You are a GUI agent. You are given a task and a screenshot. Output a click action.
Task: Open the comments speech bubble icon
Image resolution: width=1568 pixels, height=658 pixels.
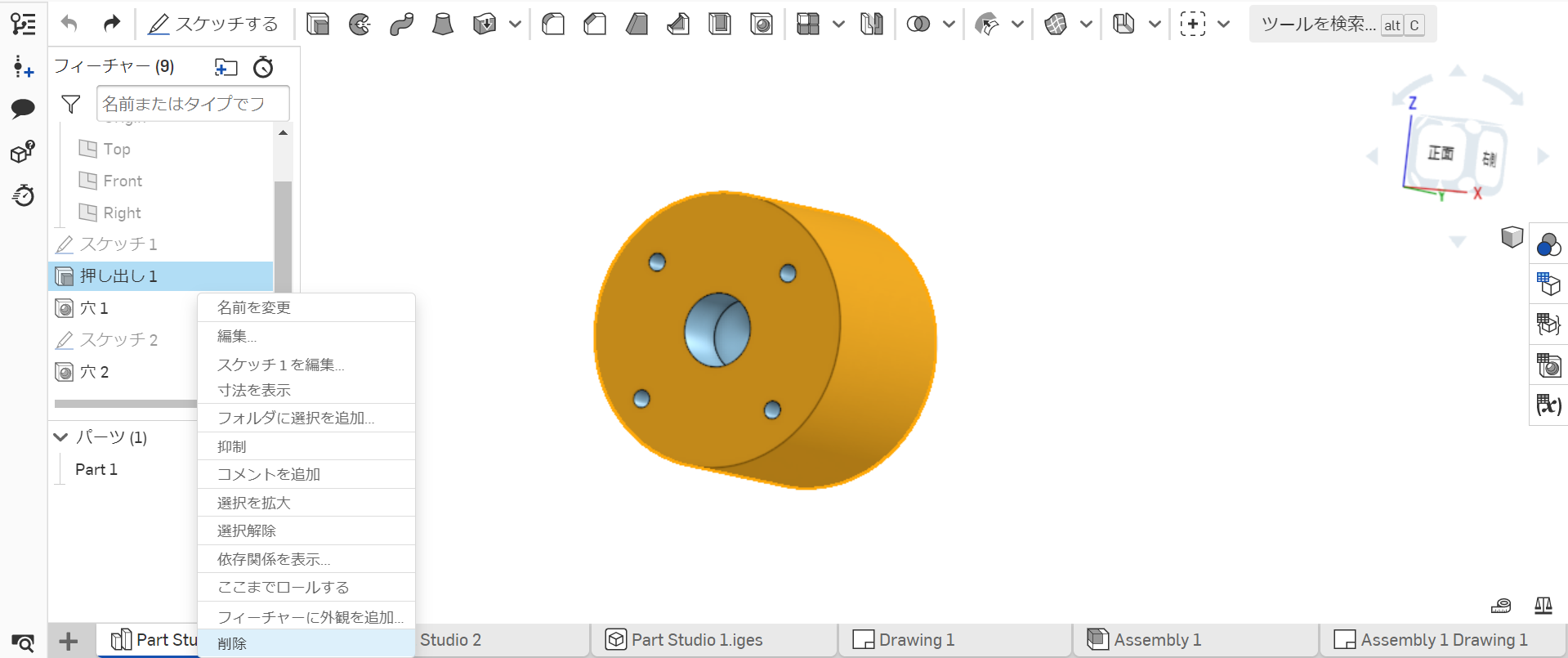23,109
